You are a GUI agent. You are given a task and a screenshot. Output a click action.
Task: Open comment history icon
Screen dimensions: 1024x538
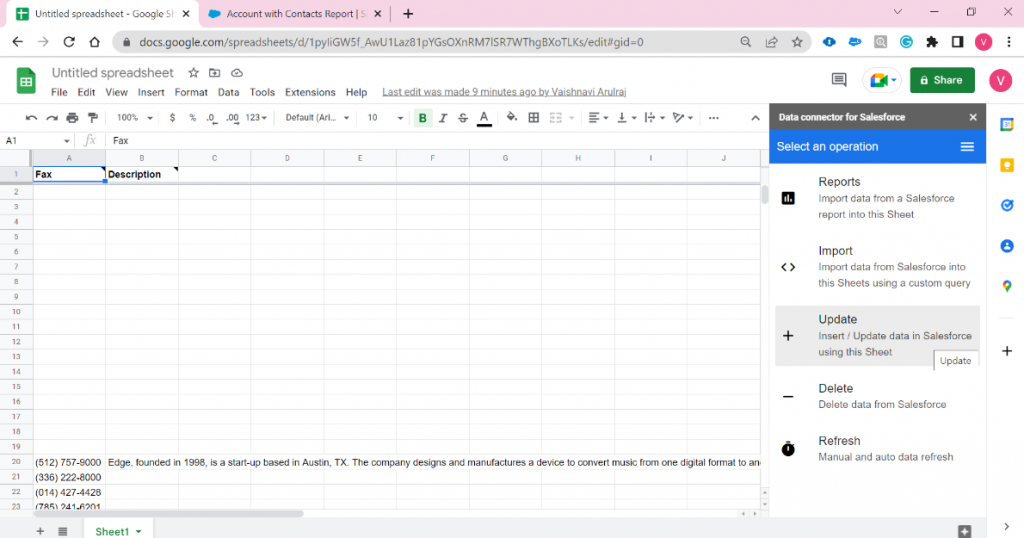tap(839, 80)
